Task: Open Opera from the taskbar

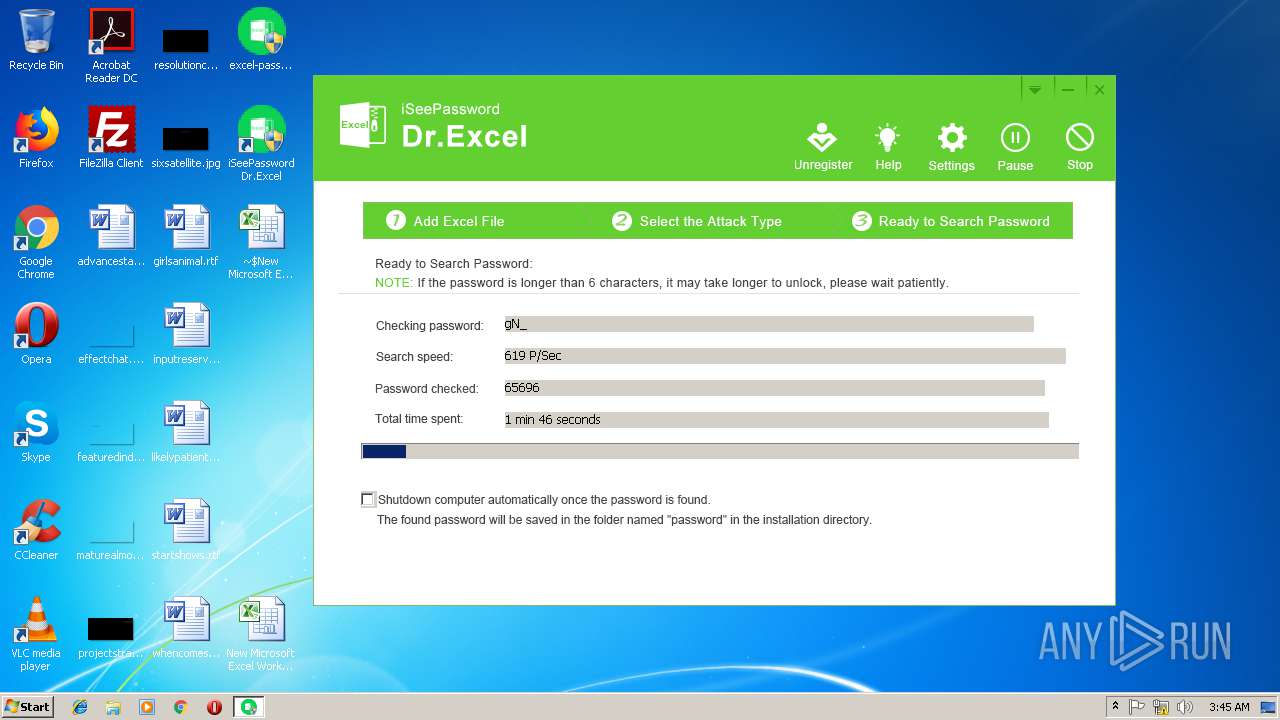Action: point(214,707)
